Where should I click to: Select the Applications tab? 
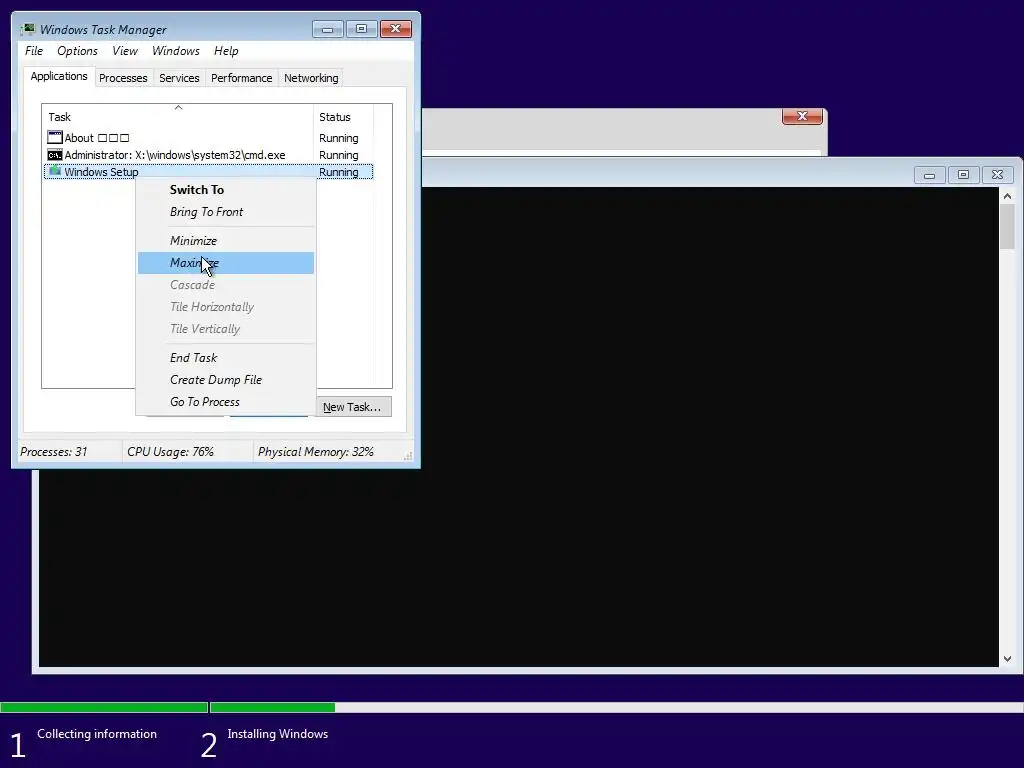(59, 76)
